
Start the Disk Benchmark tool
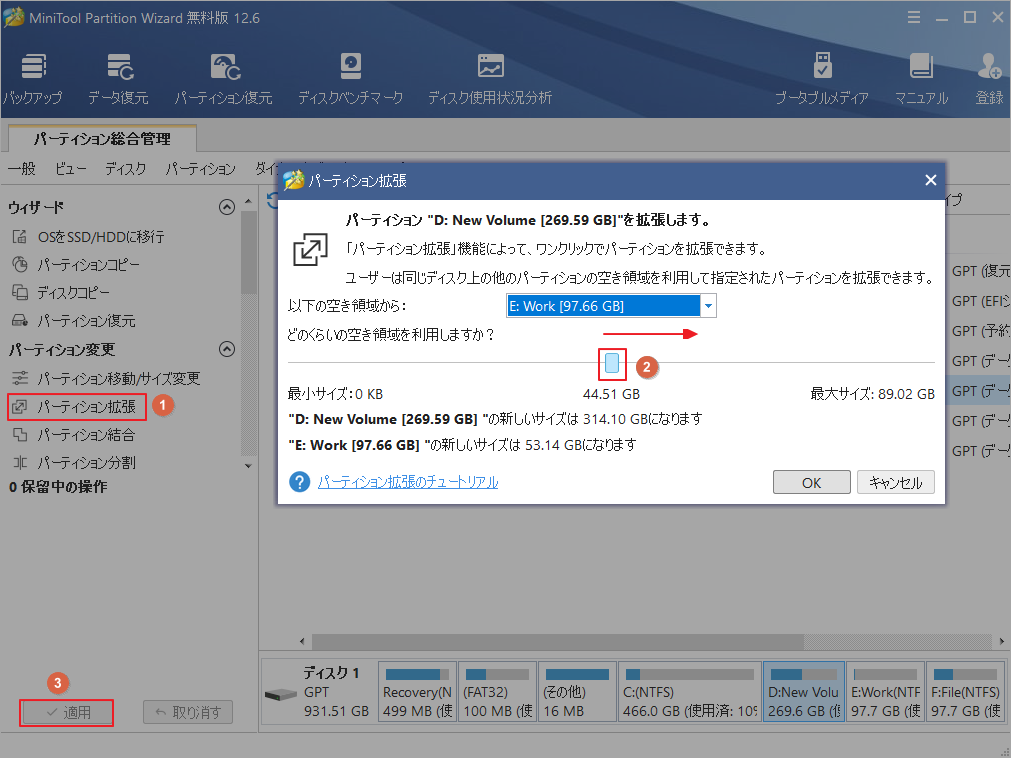[x=350, y=79]
